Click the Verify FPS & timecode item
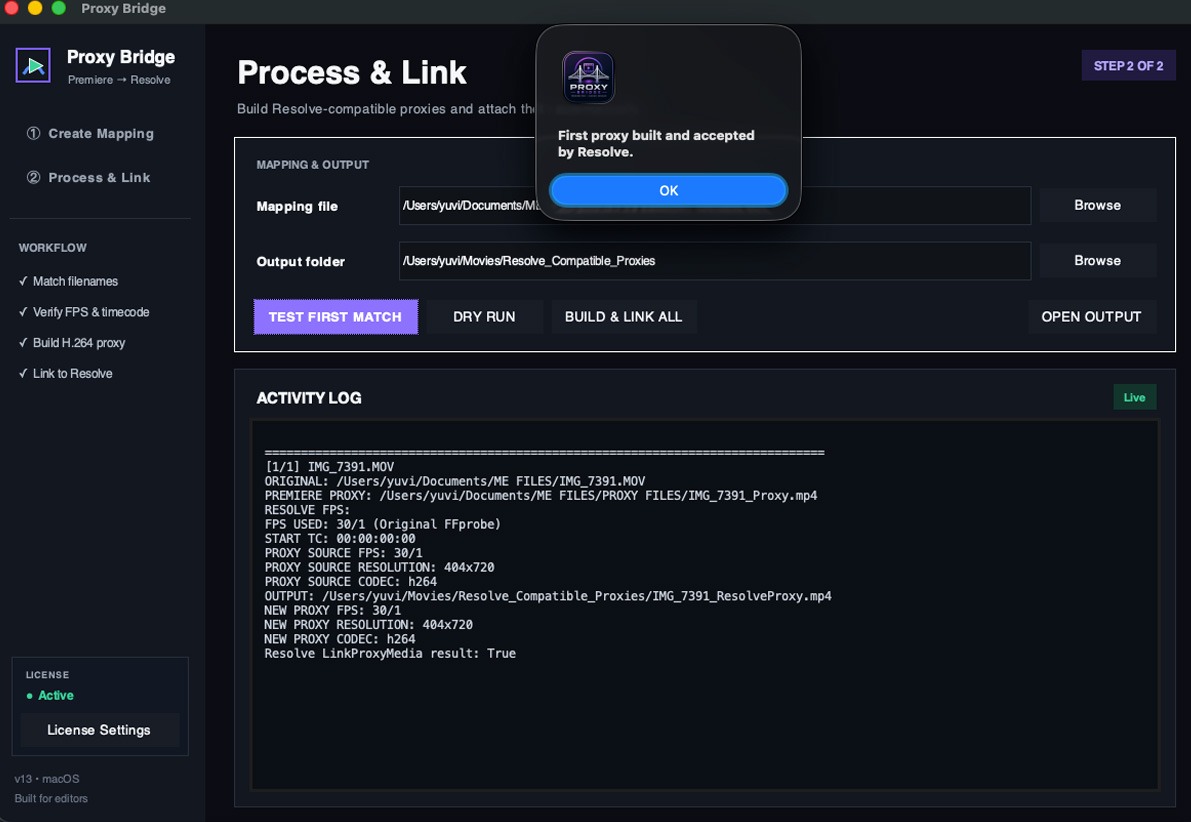1191x822 pixels. 84,312
